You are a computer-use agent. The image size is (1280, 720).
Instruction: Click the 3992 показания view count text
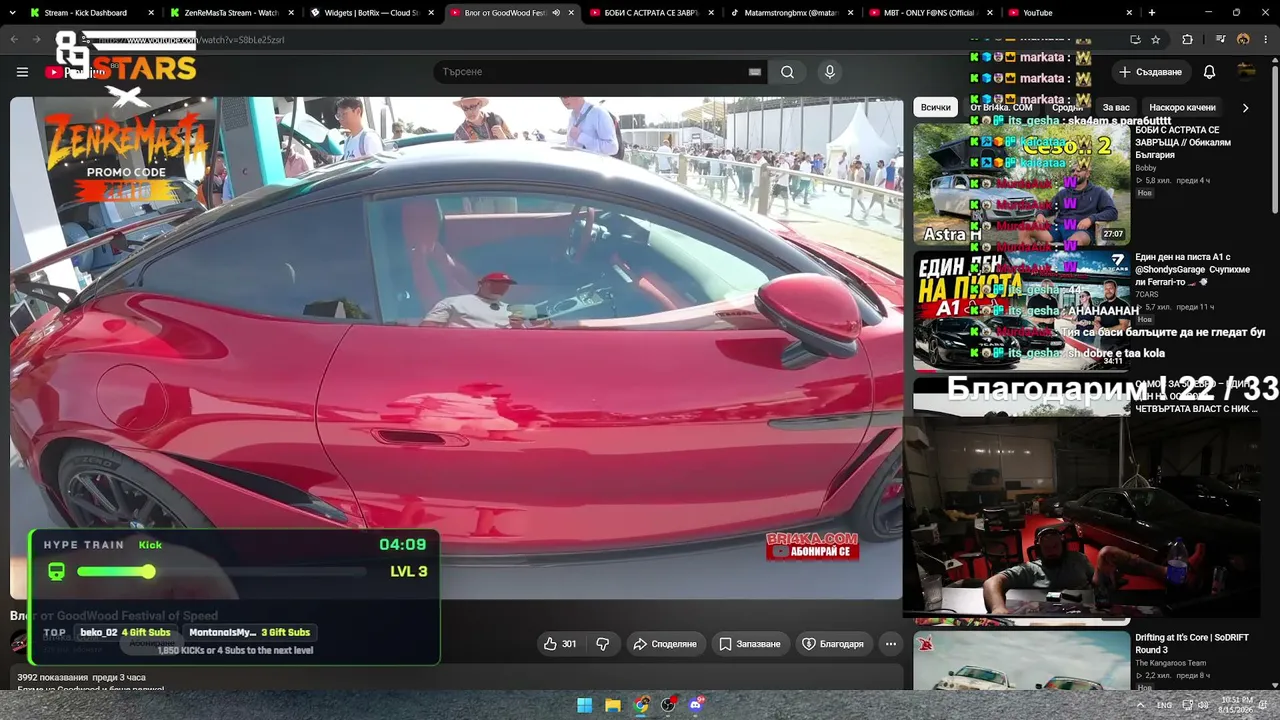pyautogui.click(x=53, y=677)
